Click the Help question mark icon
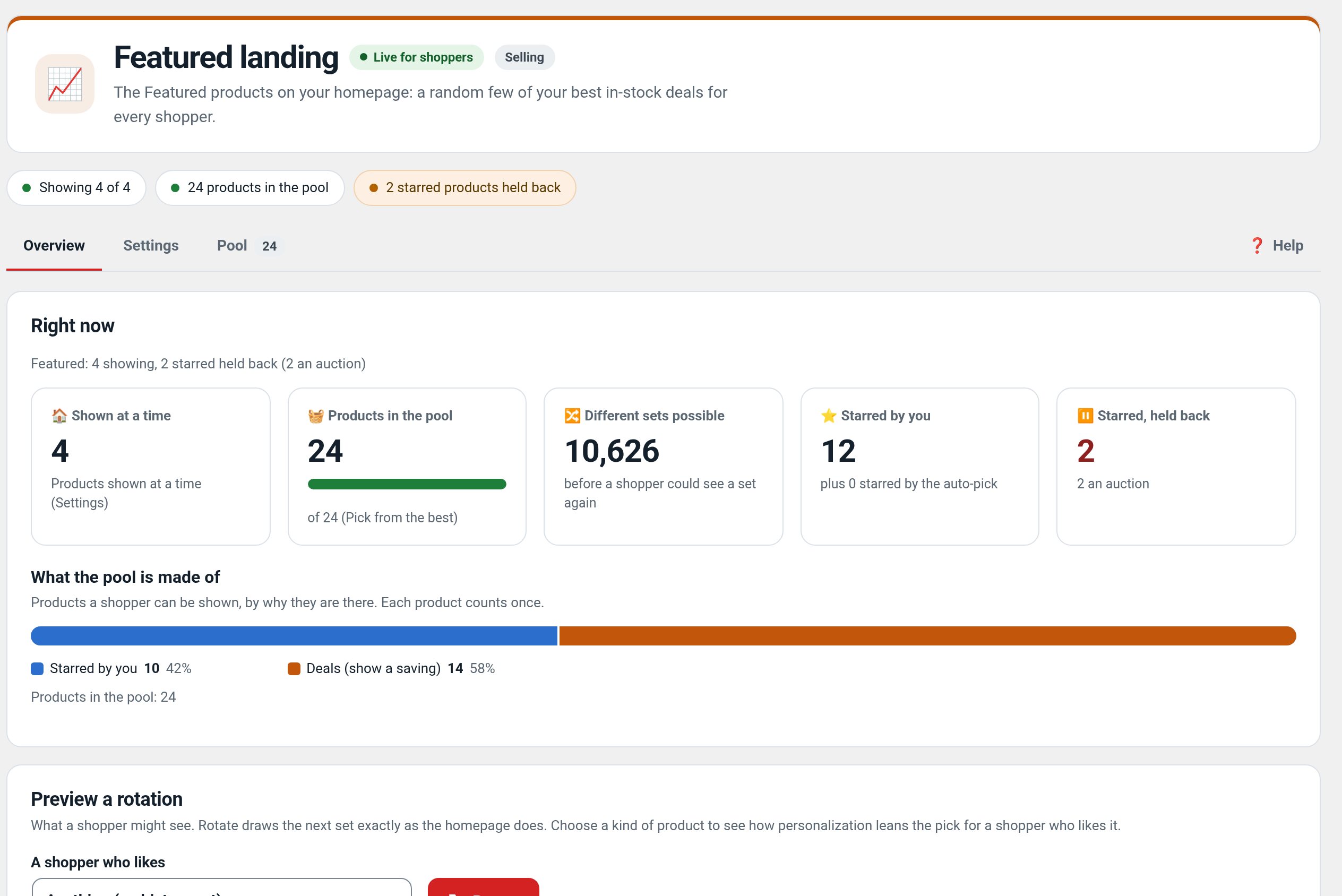Image resolution: width=1342 pixels, height=896 pixels. point(1257,246)
